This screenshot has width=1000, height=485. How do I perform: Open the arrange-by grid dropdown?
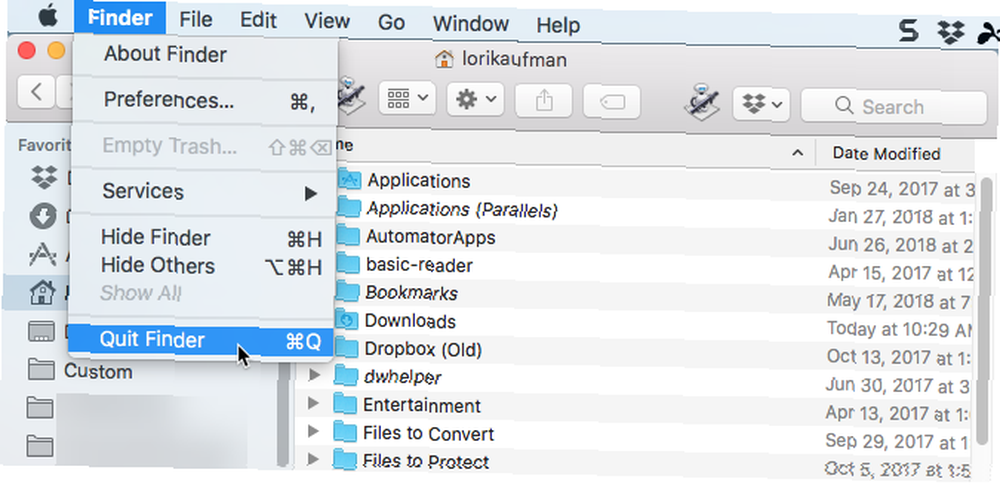[x=407, y=98]
